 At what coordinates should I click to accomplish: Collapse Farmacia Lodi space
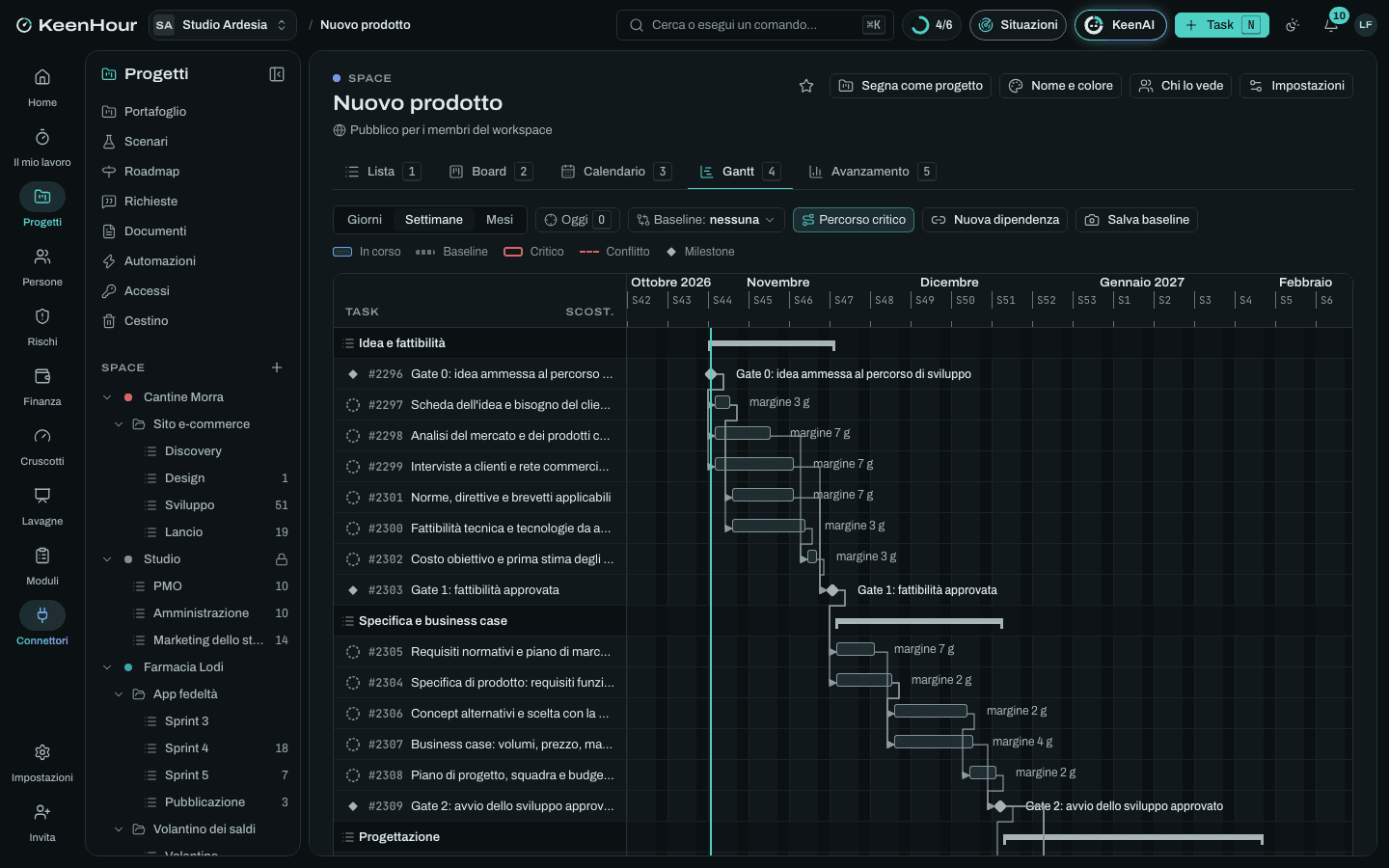[107, 667]
